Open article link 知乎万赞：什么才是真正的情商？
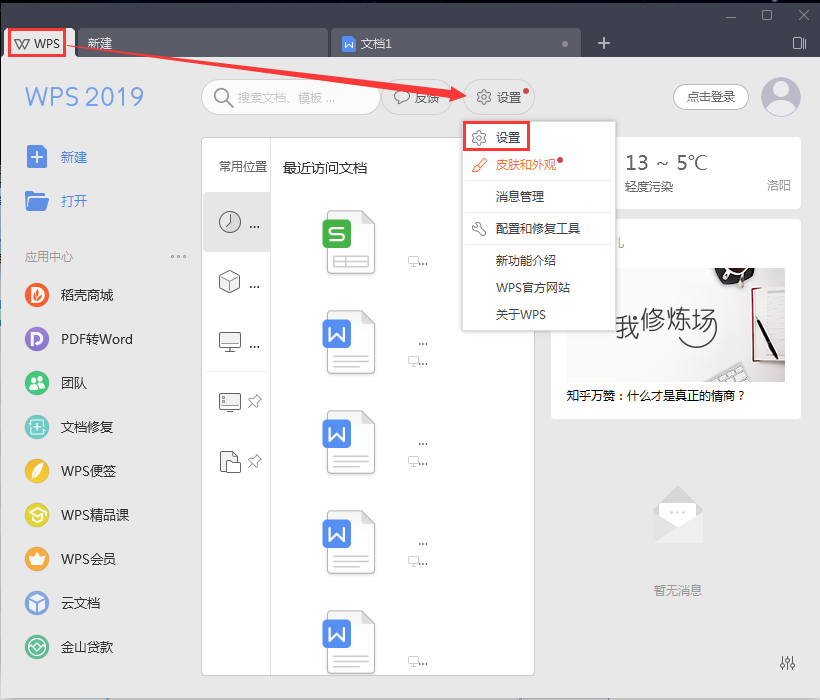 point(655,396)
